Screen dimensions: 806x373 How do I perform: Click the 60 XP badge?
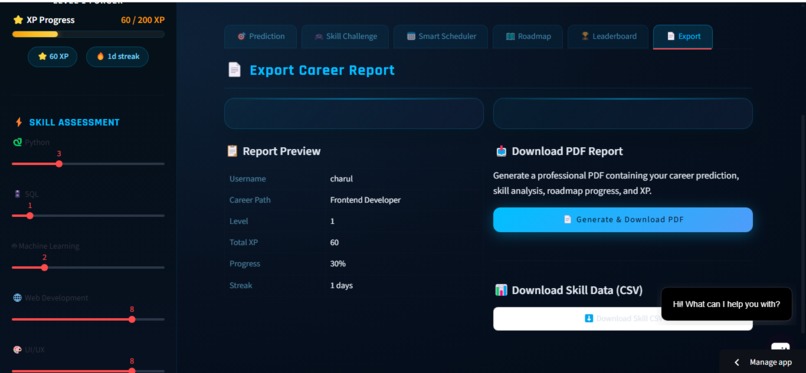pos(52,57)
